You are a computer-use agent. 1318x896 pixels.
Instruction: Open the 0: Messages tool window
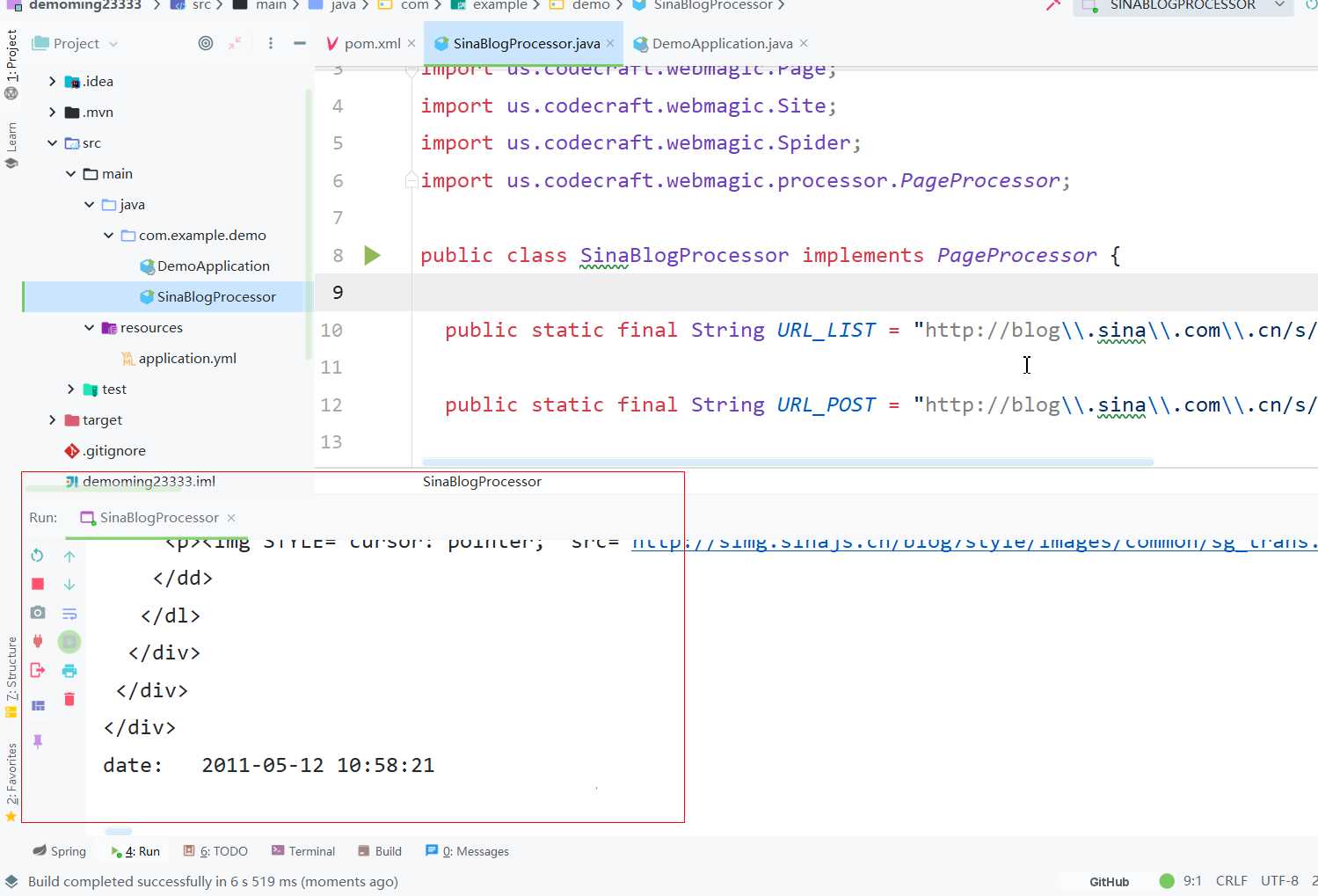pos(467,851)
